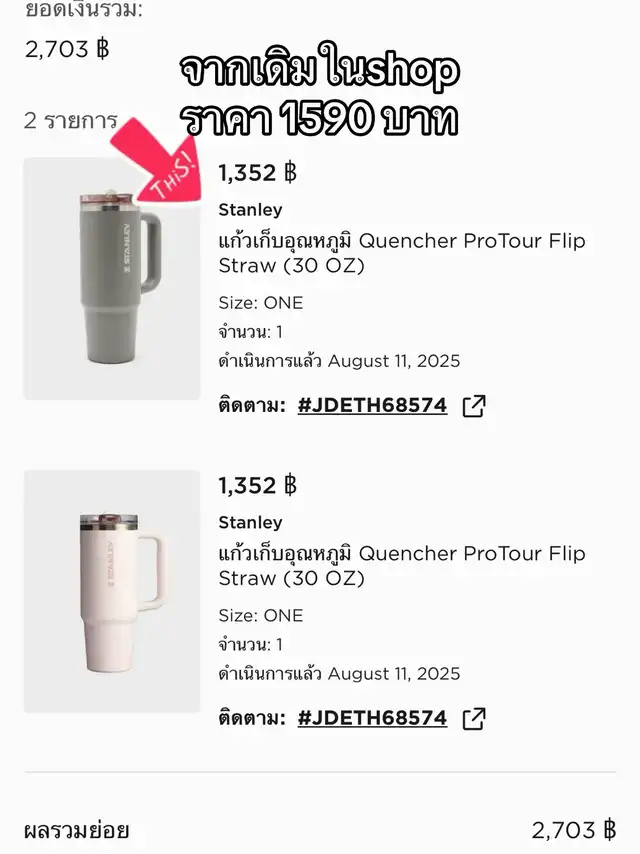Open second Quencher ProTour Flip Straw product title
Image resolution: width=640 pixels, height=854 pixels.
pos(402,565)
